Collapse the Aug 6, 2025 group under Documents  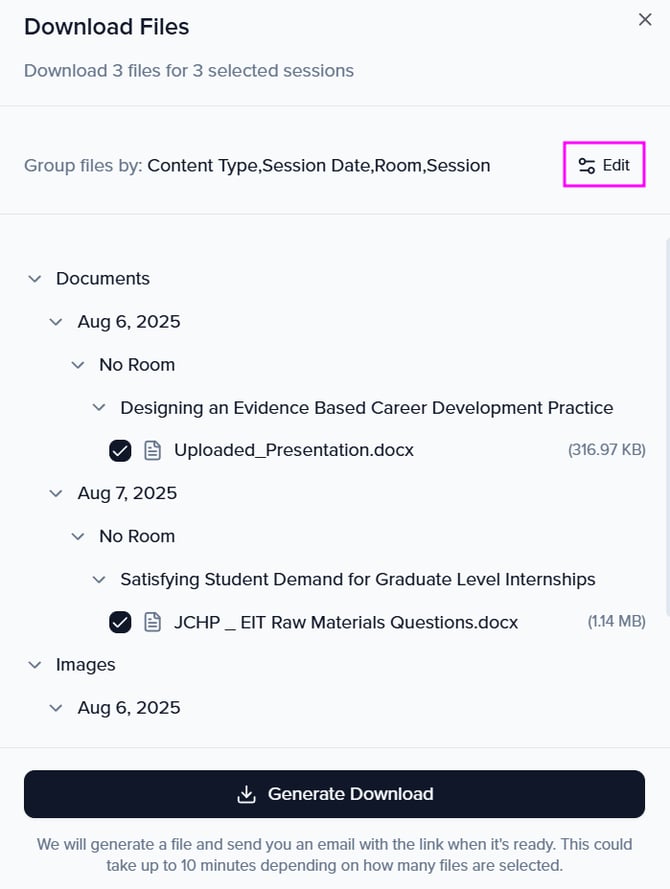pyautogui.click(x=57, y=322)
